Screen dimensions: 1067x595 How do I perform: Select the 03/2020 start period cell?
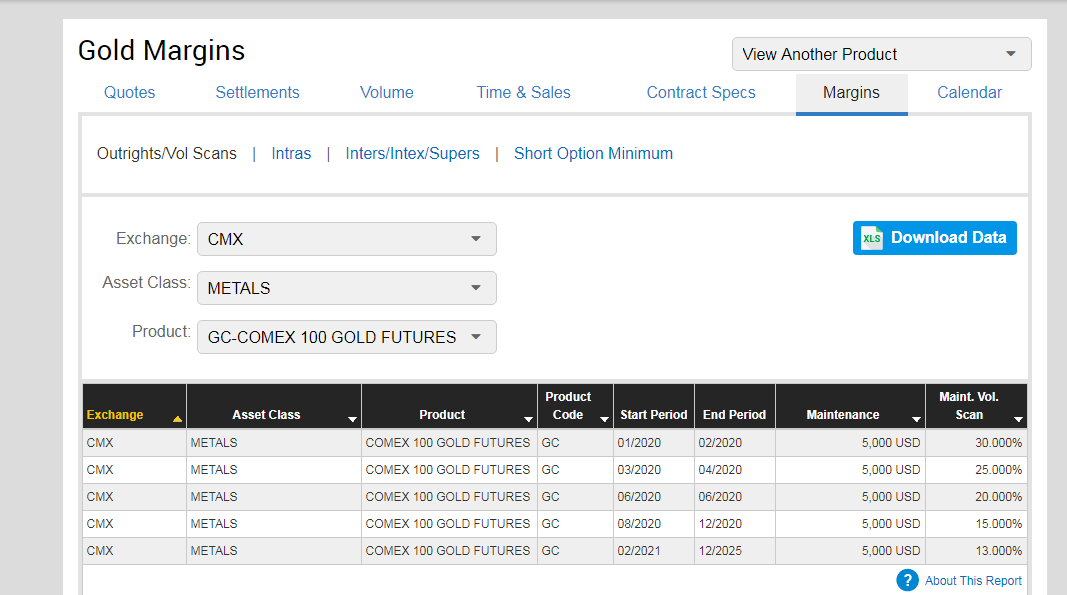point(654,470)
